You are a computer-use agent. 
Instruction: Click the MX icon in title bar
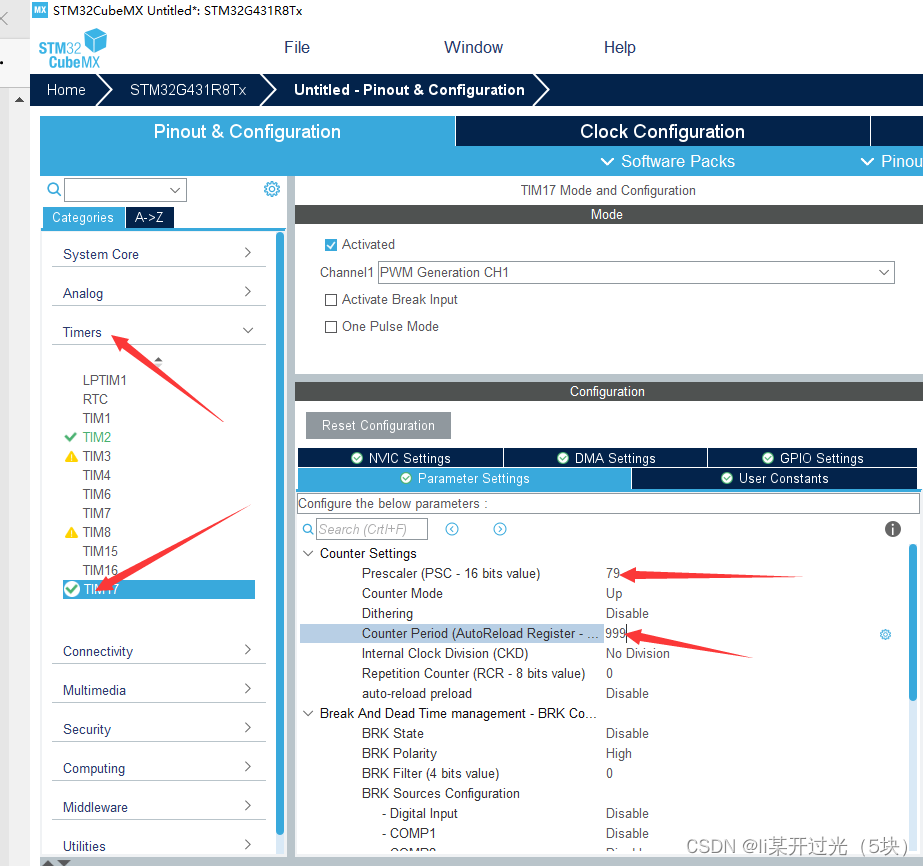coord(39,9)
